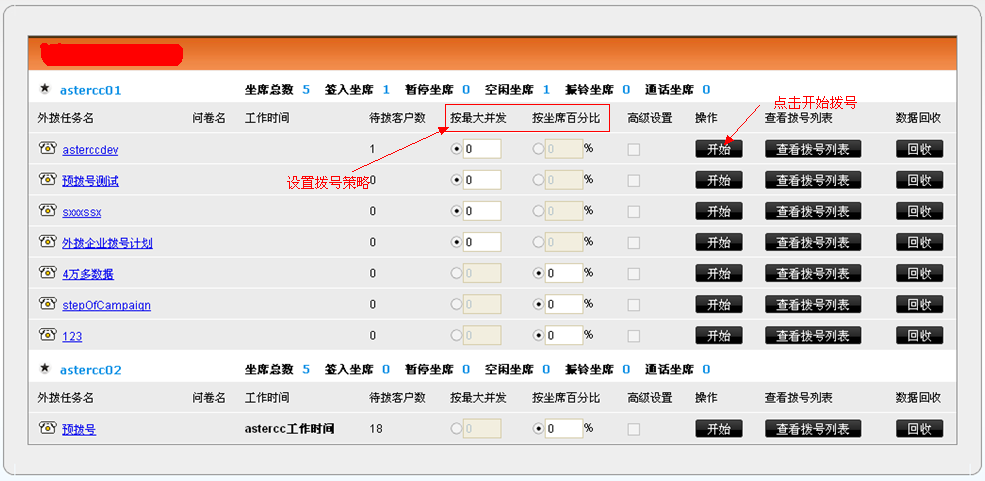
Task: Click agent percentage input field for 预拨号 task
Action: 564,429
